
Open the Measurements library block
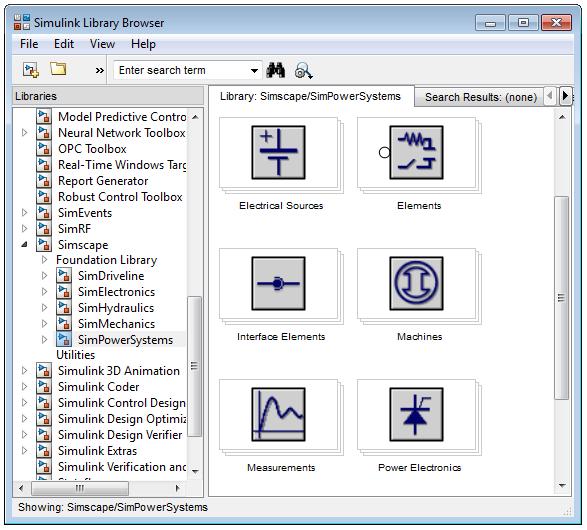(x=278, y=414)
